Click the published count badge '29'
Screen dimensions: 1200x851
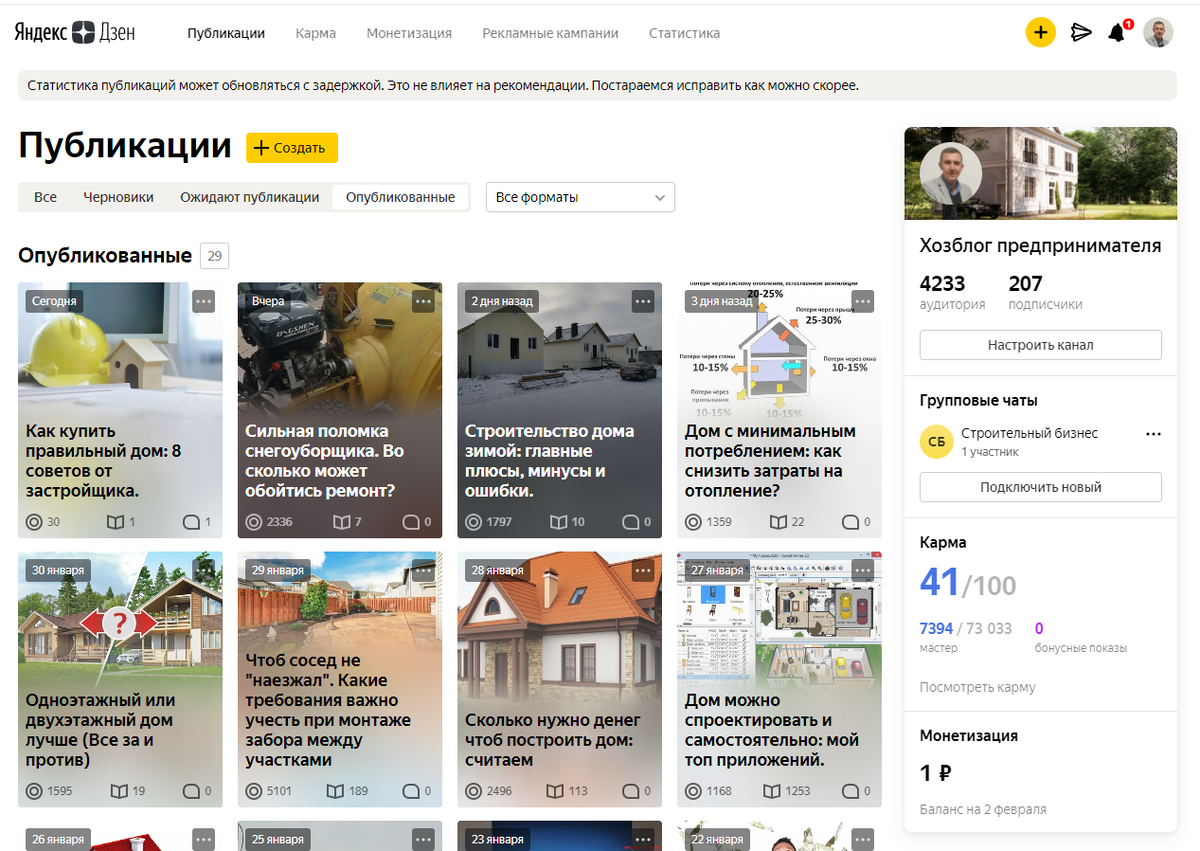tap(214, 256)
